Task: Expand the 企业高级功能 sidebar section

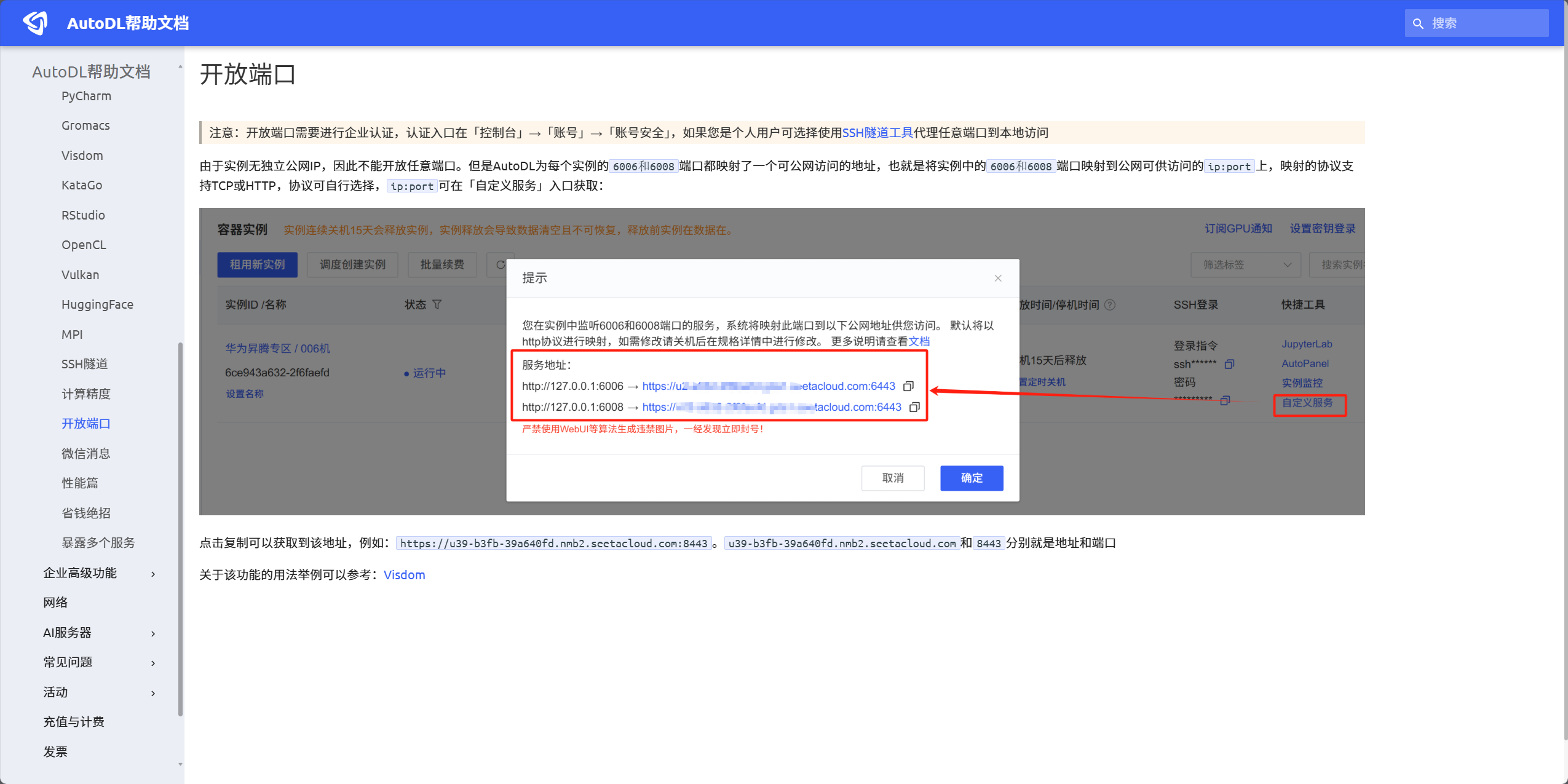Action: 79,572
